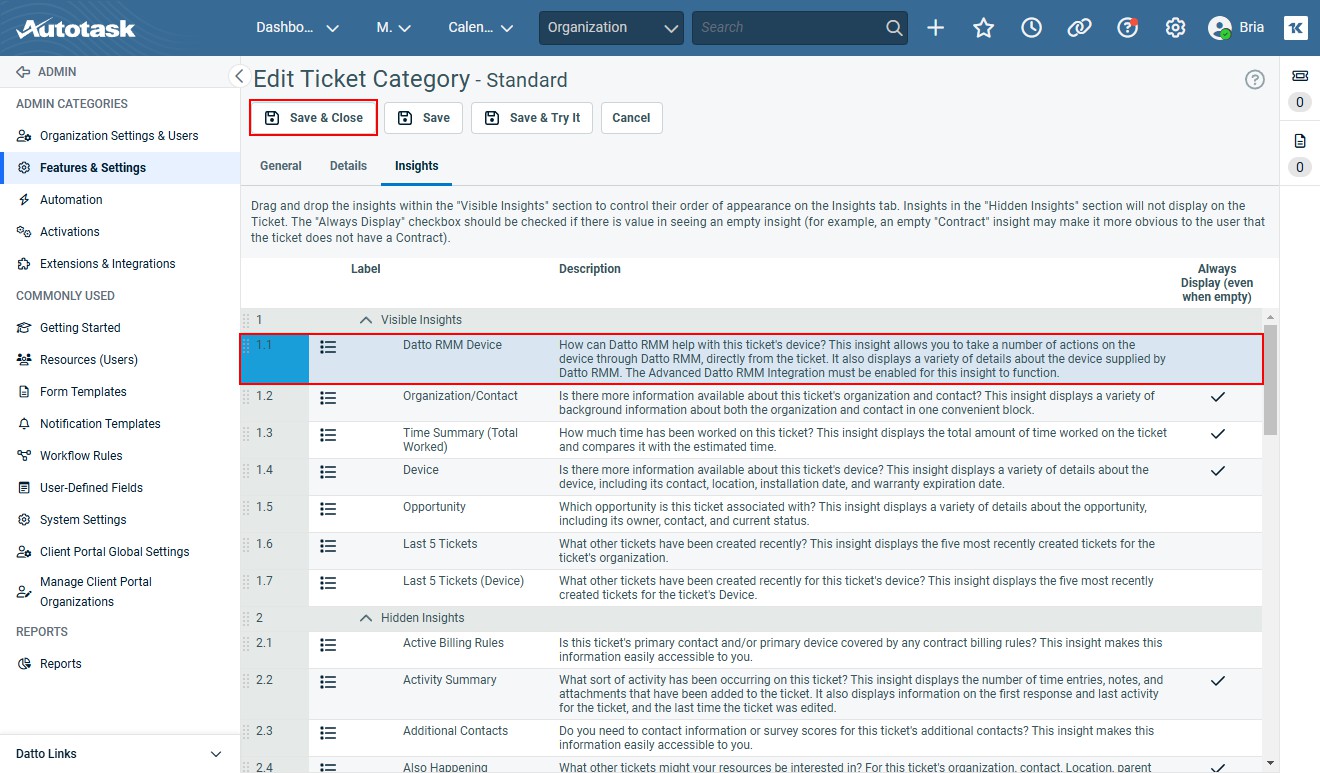
Task: Open the Calendar dropdown menu
Action: 481,28
